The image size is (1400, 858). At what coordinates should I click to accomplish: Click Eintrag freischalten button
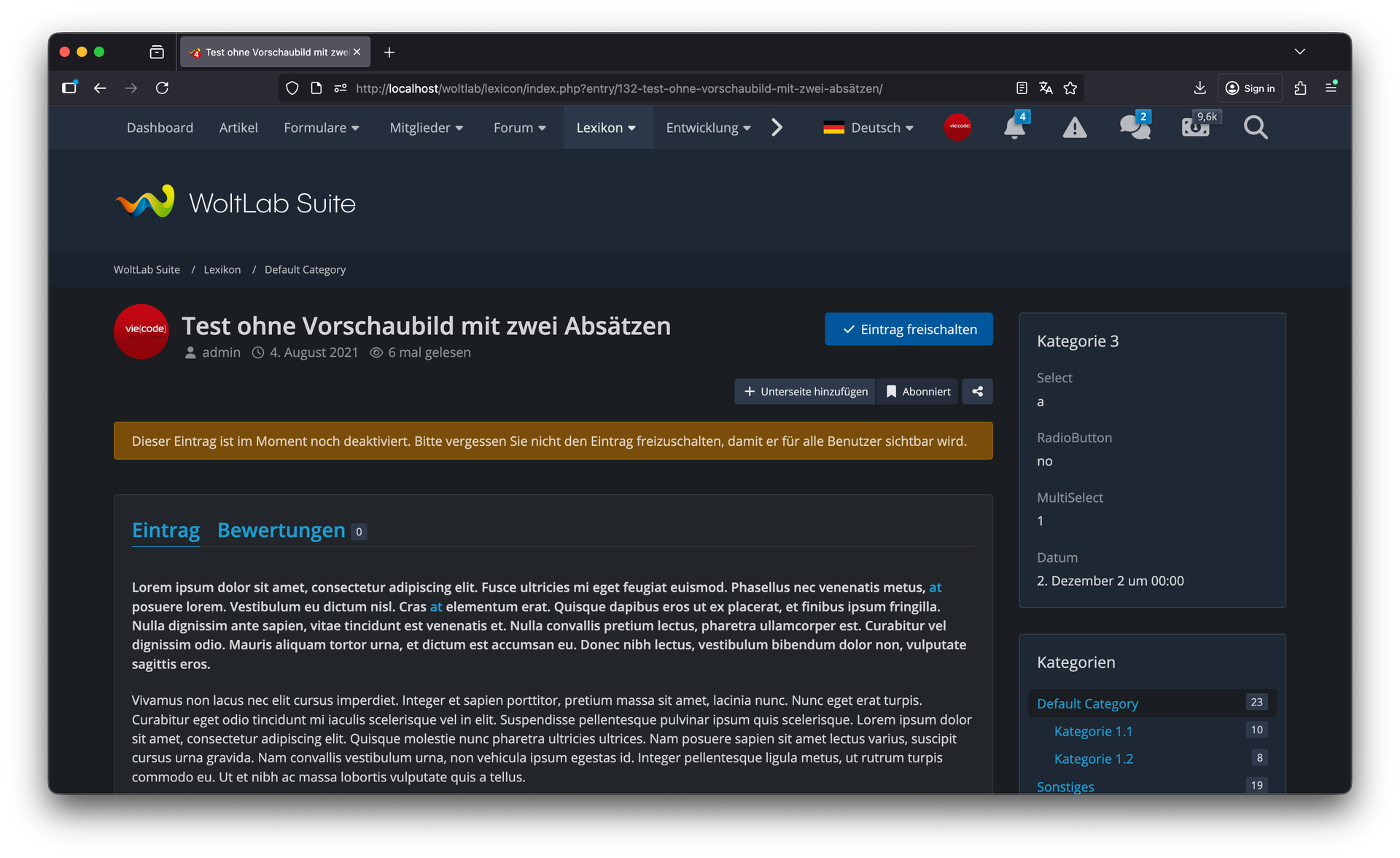click(909, 329)
